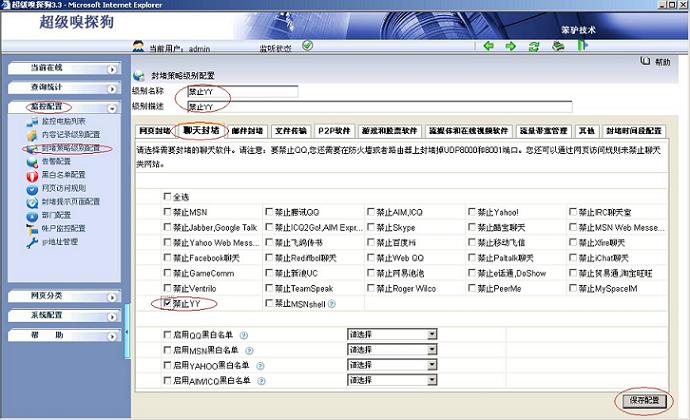Image resolution: width=690 pixels, height=420 pixels.
Task: Enable the 禁止Skype checkbox
Action: click(x=371, y=228)
